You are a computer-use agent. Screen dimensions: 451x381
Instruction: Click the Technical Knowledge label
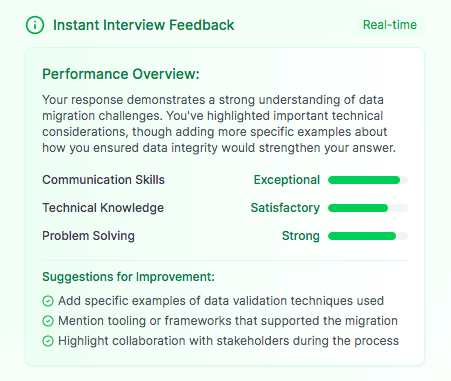[x=103, y=208]
